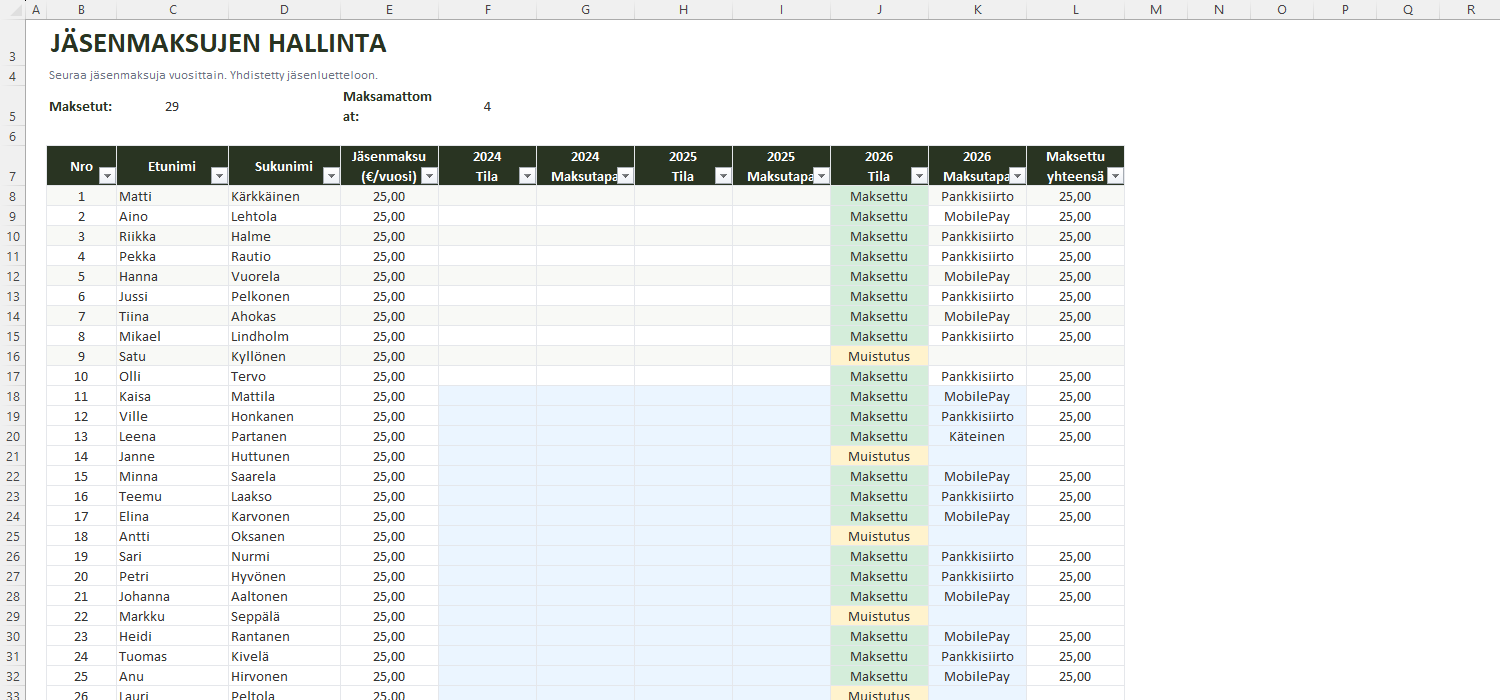
Task: Select column F by its header
Action: coord(487,10)
